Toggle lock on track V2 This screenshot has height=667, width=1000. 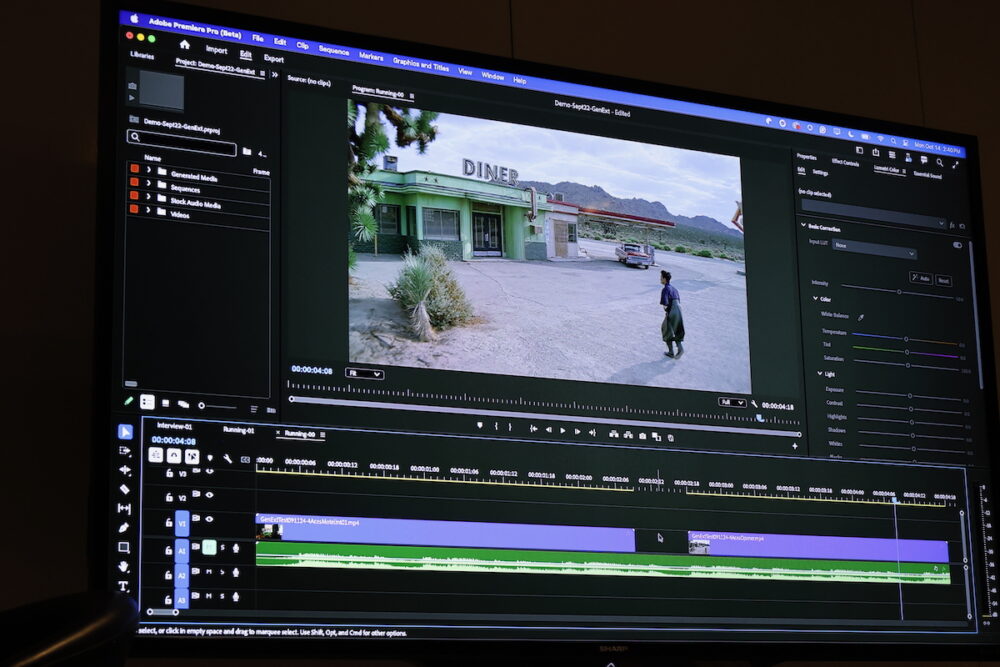coord(169,496)
